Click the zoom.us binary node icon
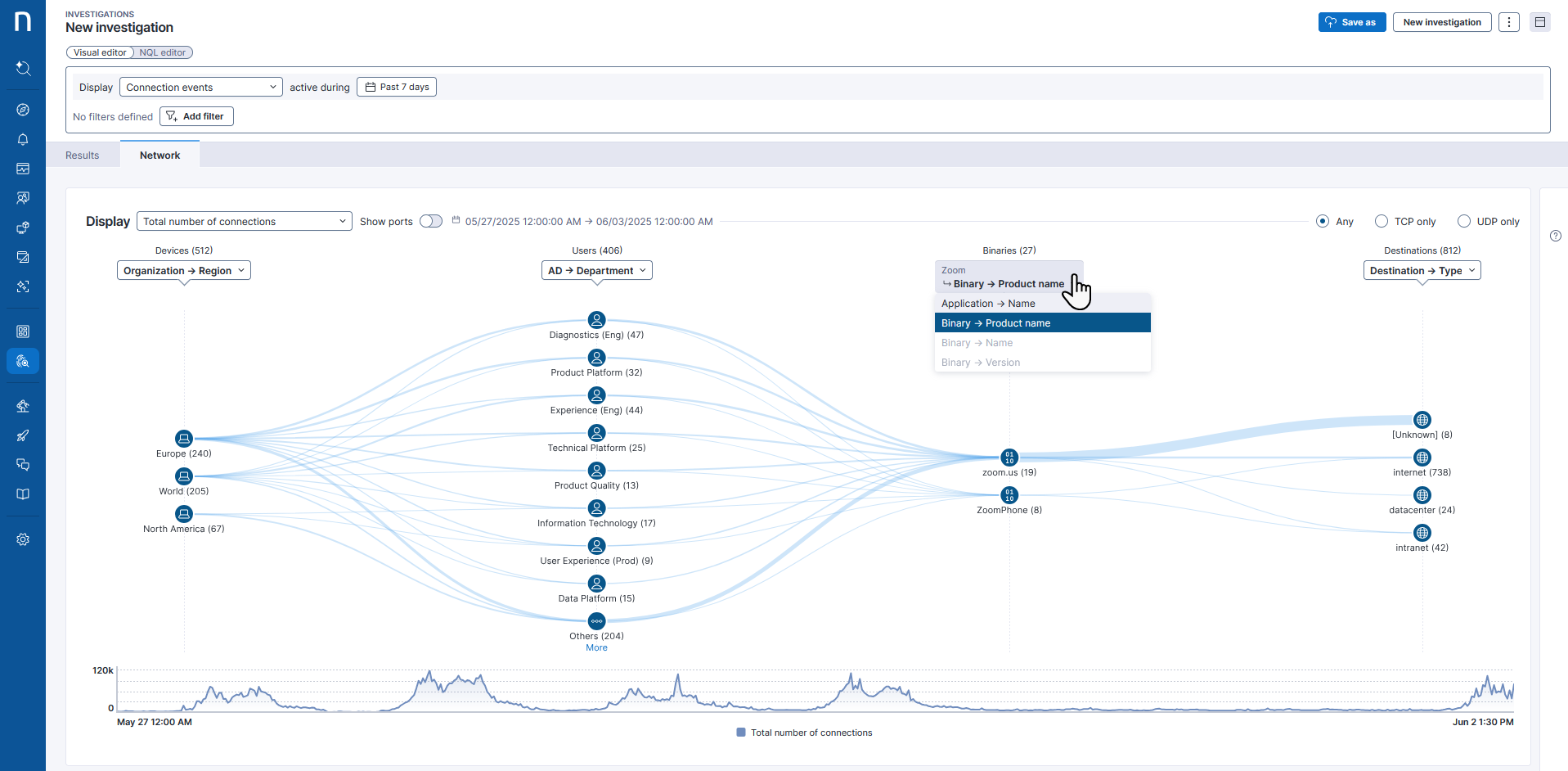The image size is (1568, 771). click(1009, 458)
